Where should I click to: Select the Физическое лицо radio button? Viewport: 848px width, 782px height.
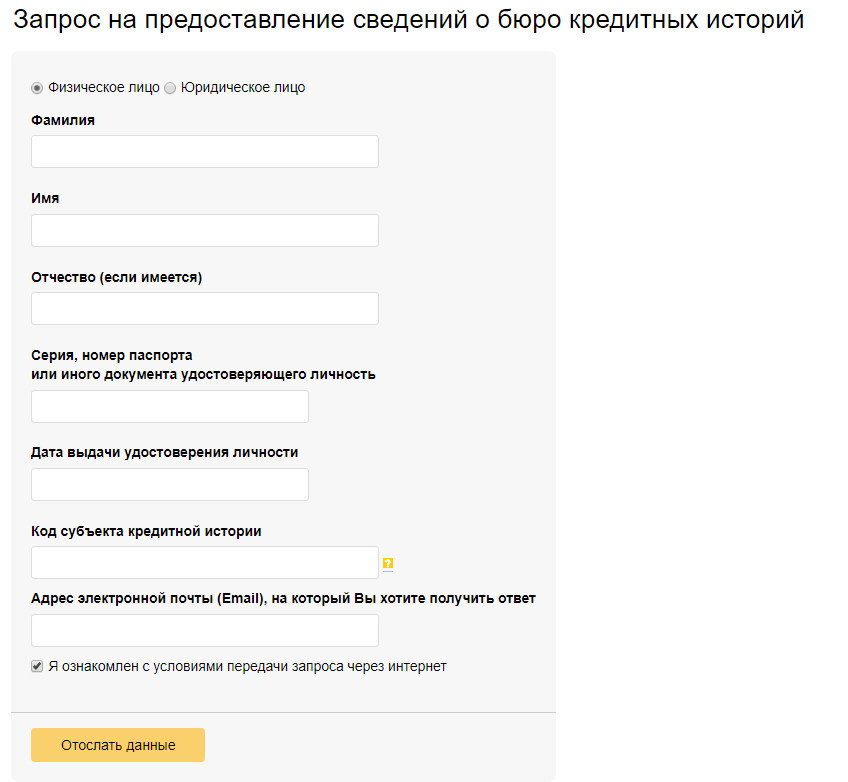click(x=36, y=88)
